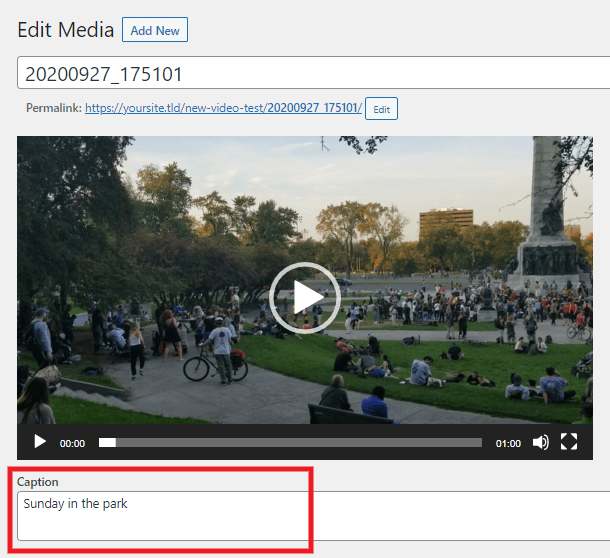This screenshot has height=558, width=610.
Task: Mute the video with speaker icon
Action: [x=540, y=442]
